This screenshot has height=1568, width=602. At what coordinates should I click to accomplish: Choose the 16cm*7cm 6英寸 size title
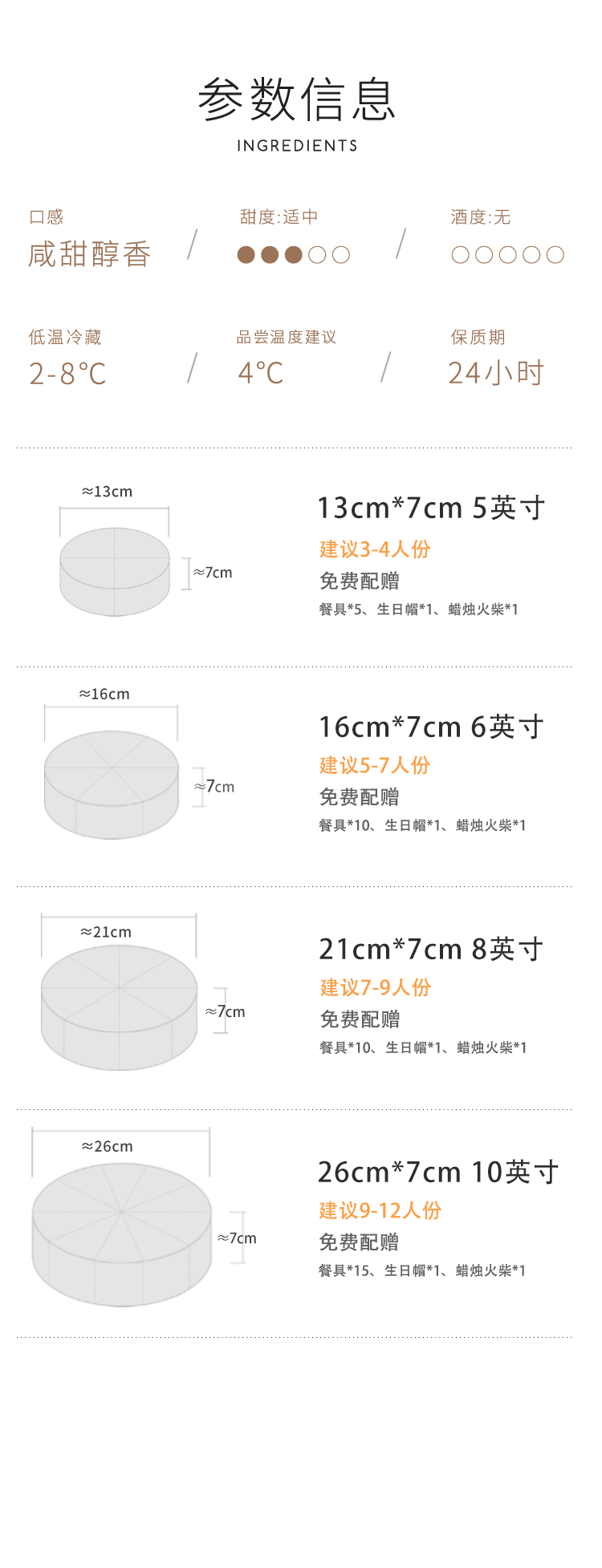point(431,727)
